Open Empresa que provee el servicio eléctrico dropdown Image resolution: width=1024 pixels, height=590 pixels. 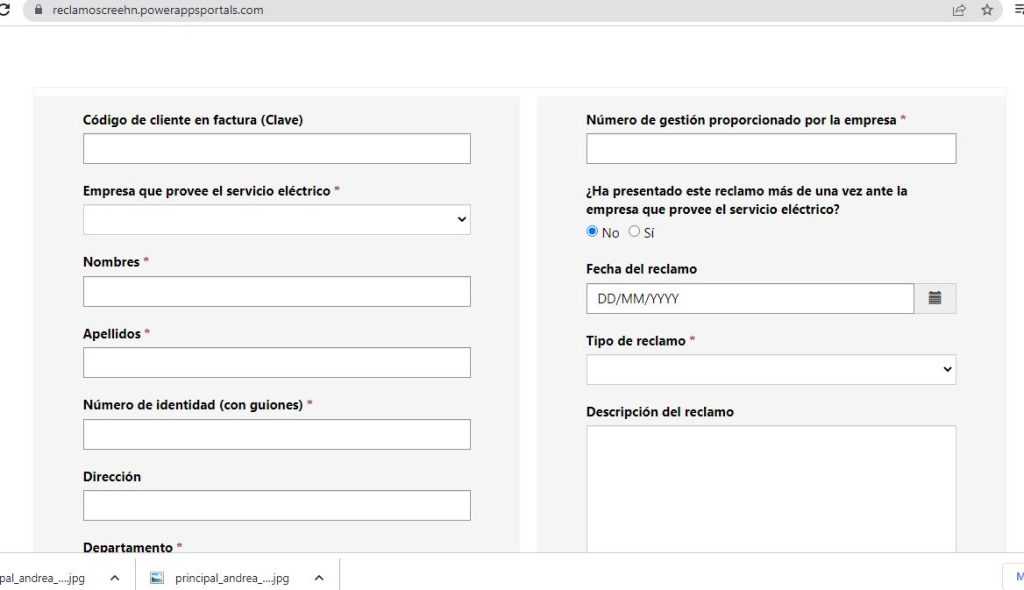pyautogui.click(x=276, y=220)
